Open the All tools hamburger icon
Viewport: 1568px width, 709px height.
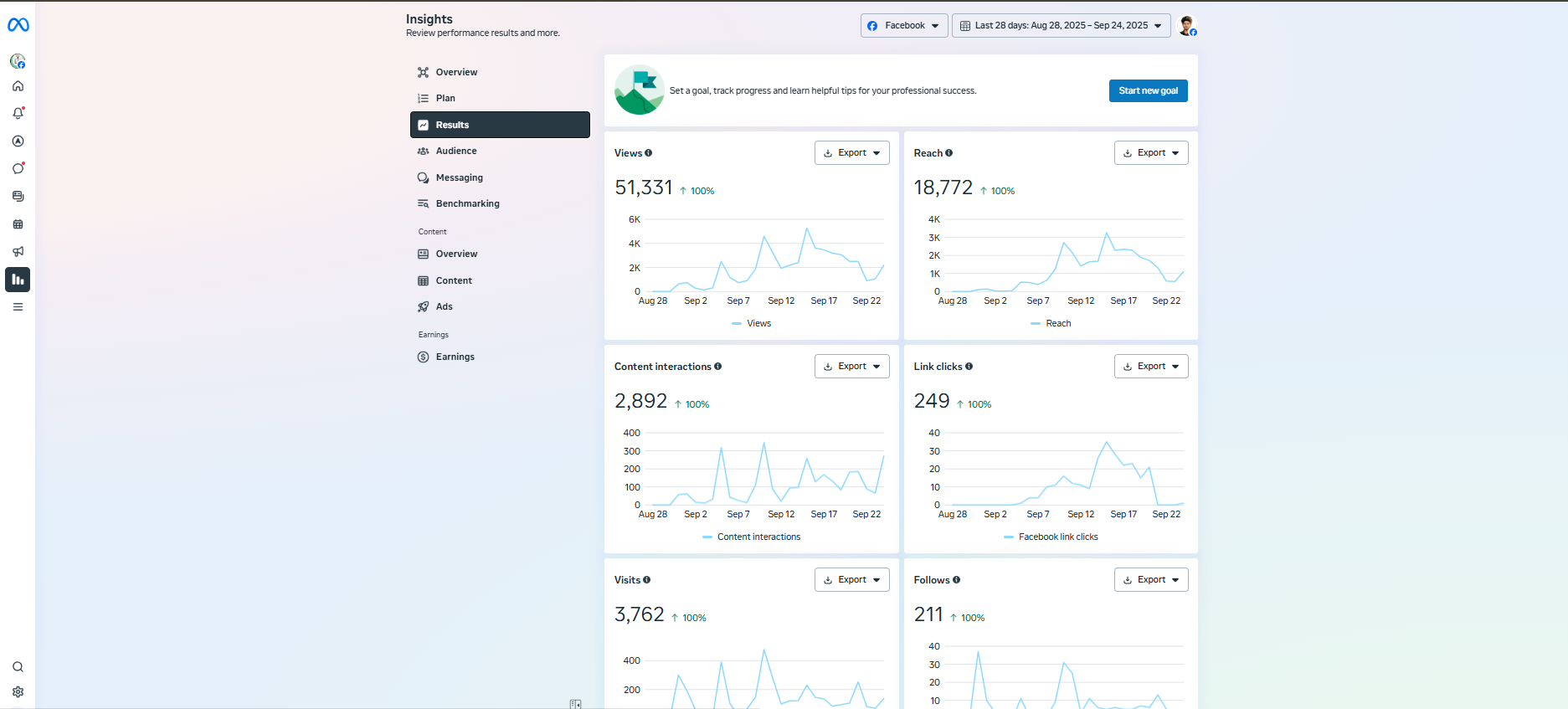click(x=18, y=307)
